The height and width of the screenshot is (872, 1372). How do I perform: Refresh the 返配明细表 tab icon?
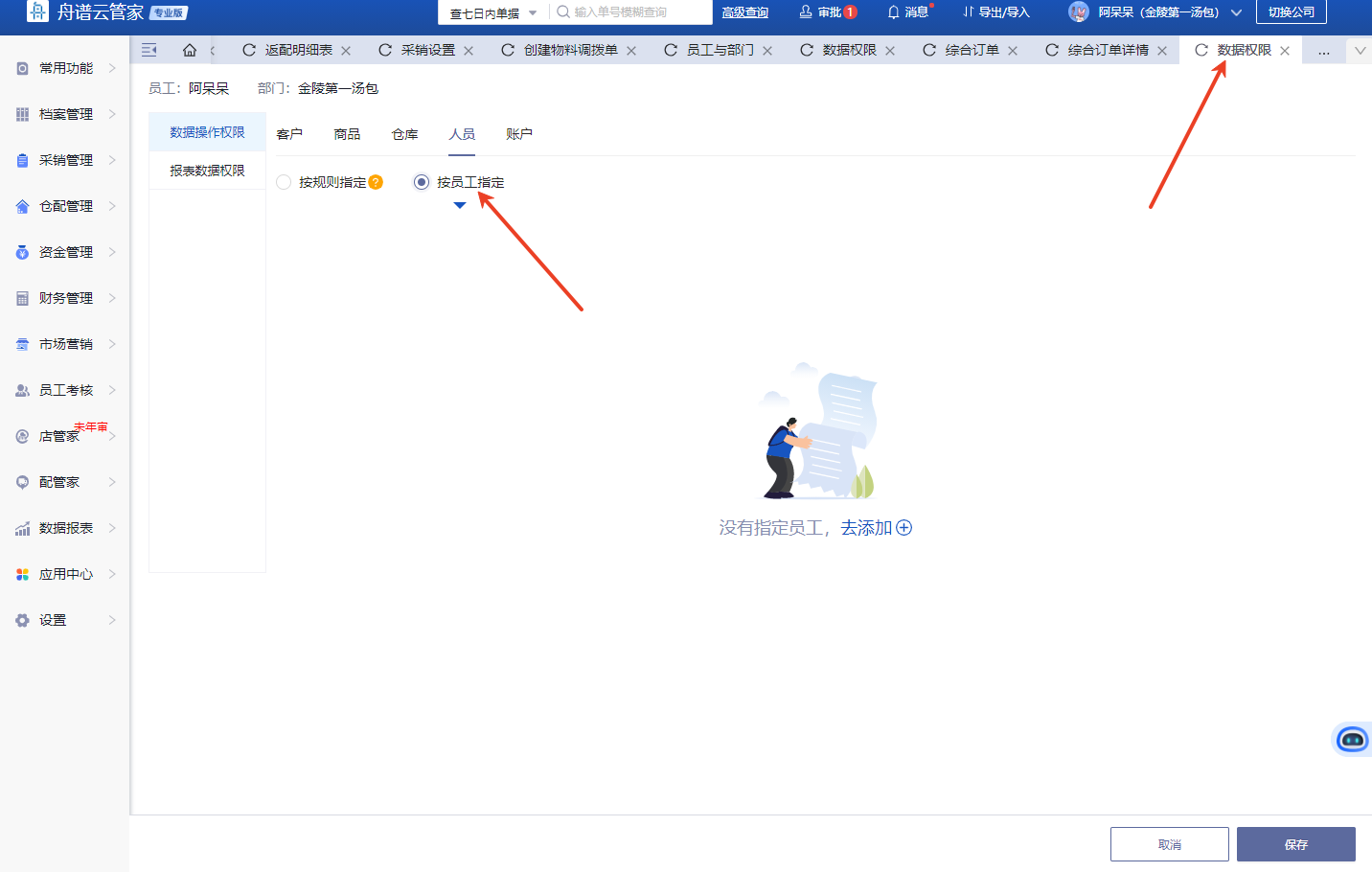coord(249,50)
